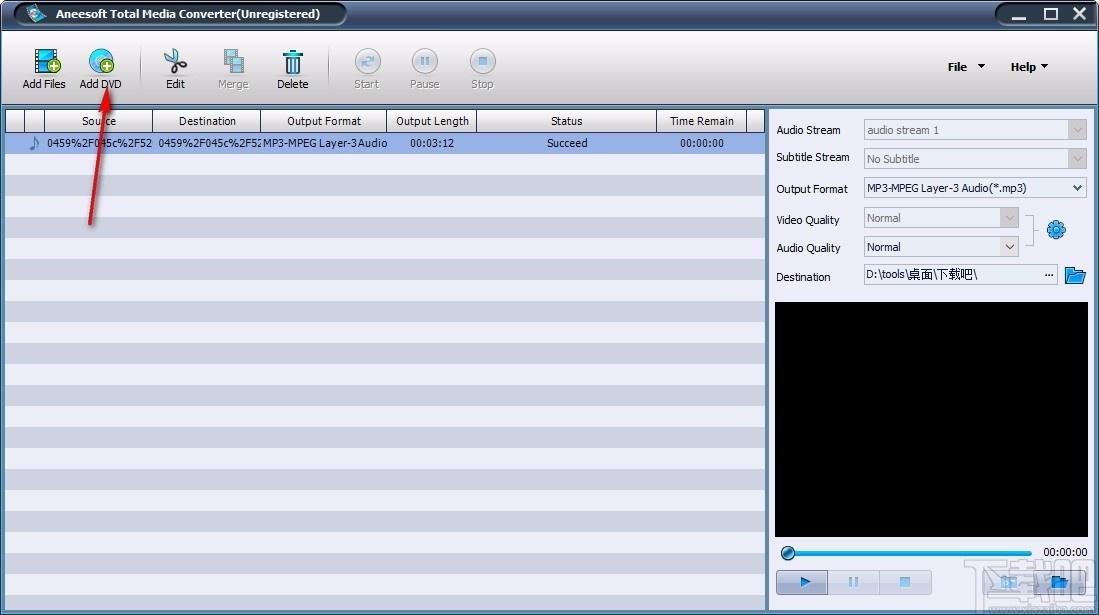Maximize the Aneesoft window

(x=1051, y=14)
